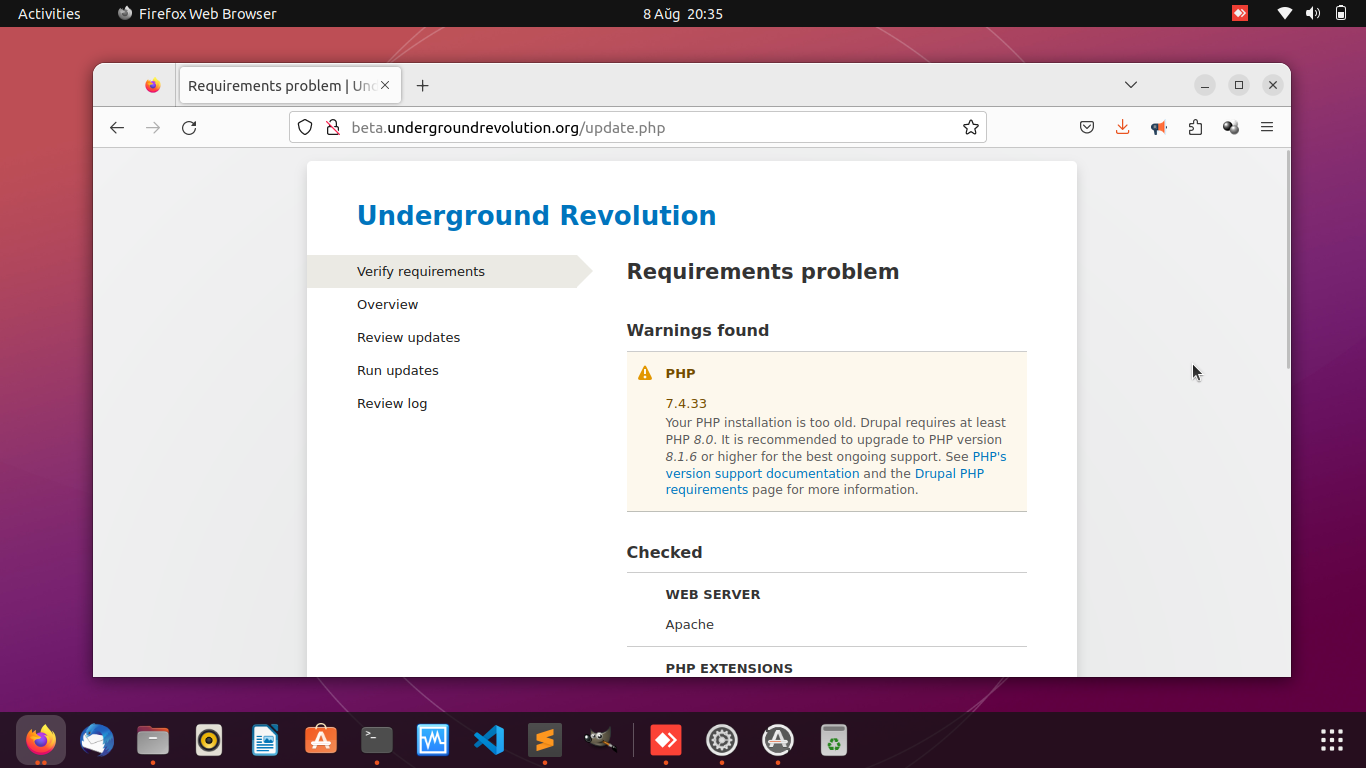Open the Firefox downloads arrow icon
This screenshot has width=1366, height=768.
(1123, 127)
